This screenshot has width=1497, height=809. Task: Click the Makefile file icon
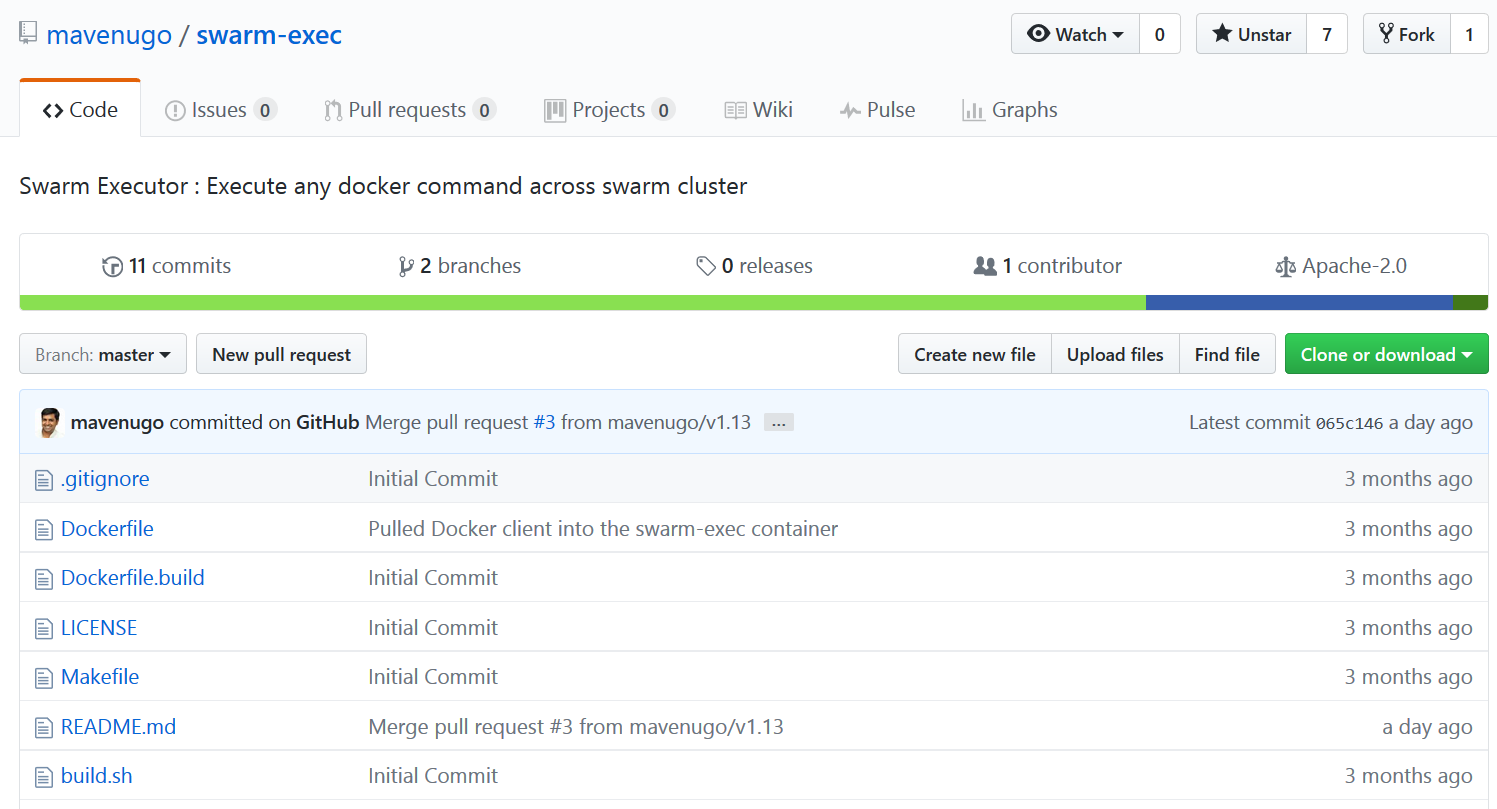44,678
